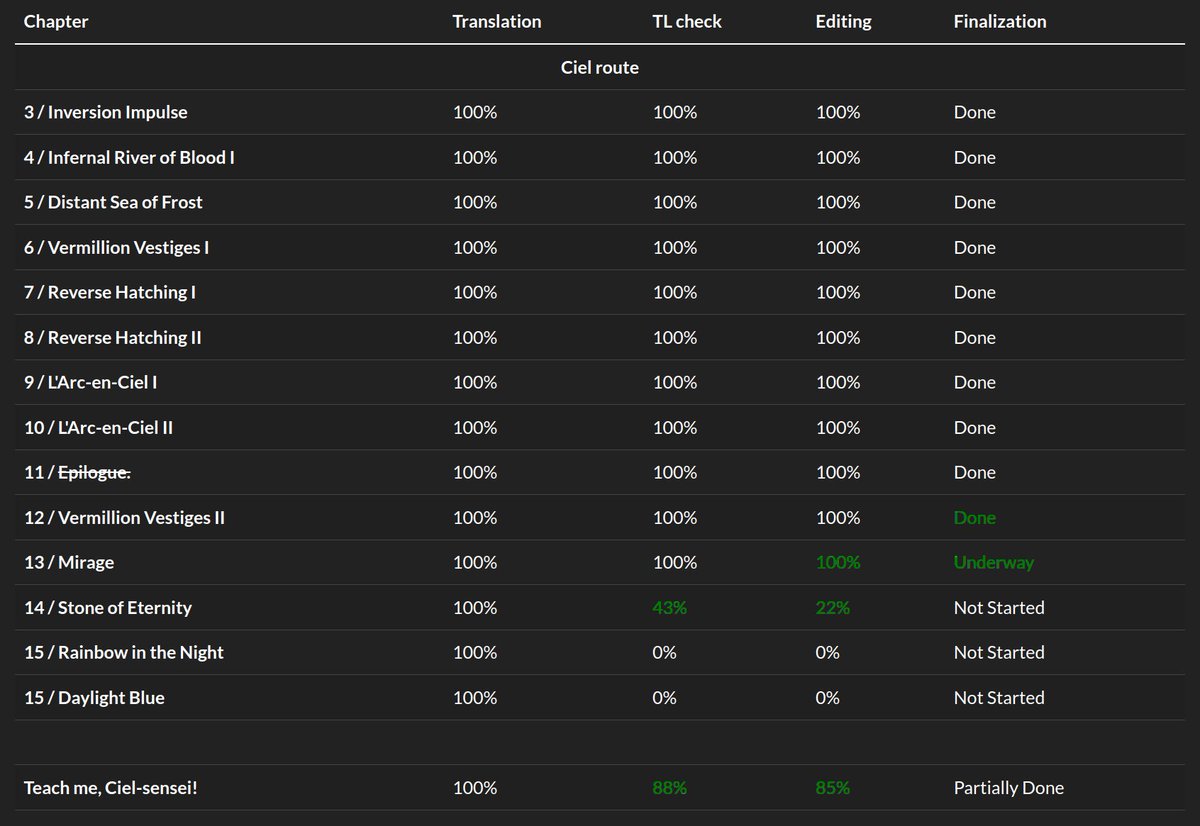The height and width of the screenshot is (826, 1200).
Task: Select the 10 / L'Arc-en-Ciel II cell
Action: (99, 427)
